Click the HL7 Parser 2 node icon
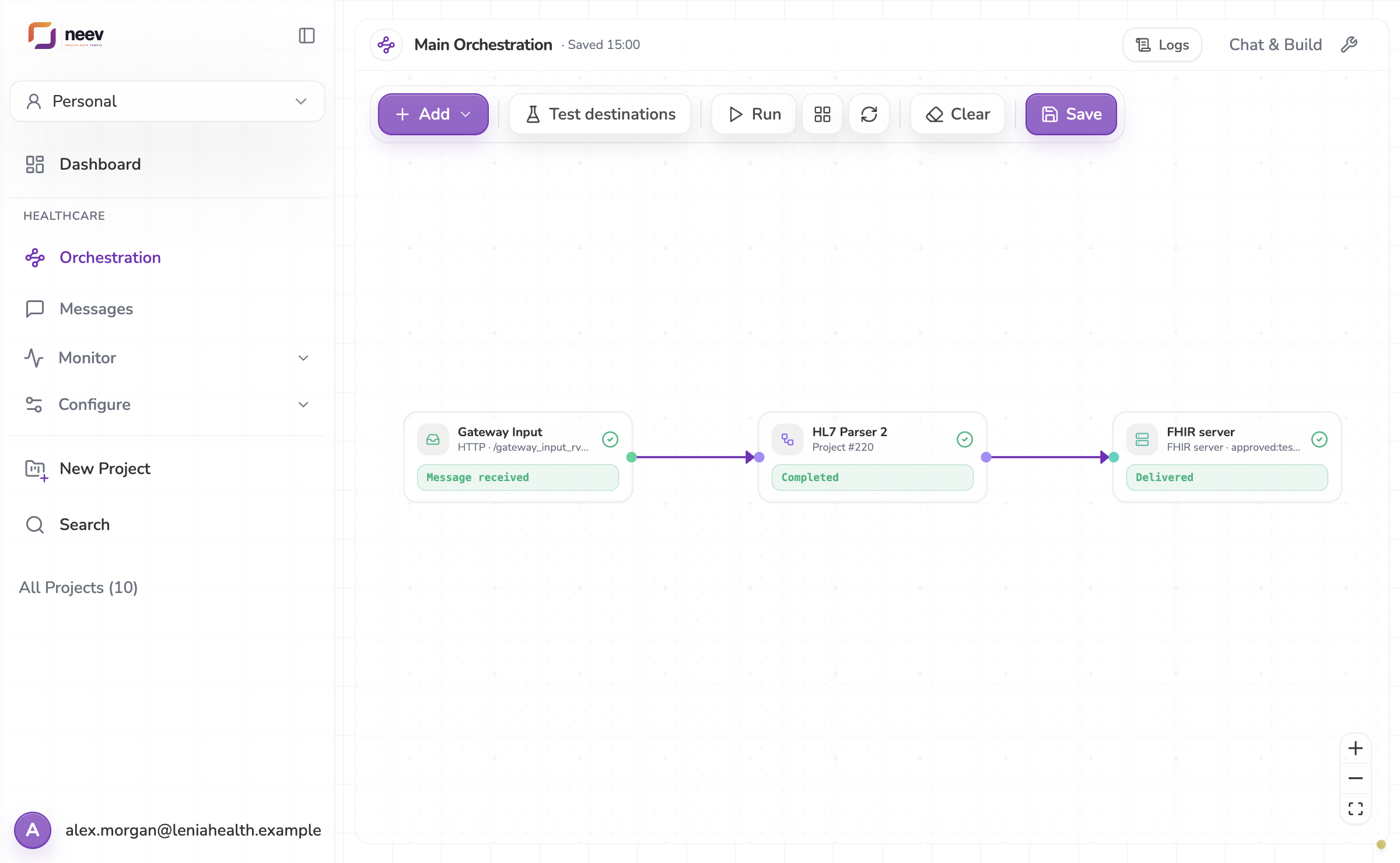Screen dimensions: 1400x863 787,439
